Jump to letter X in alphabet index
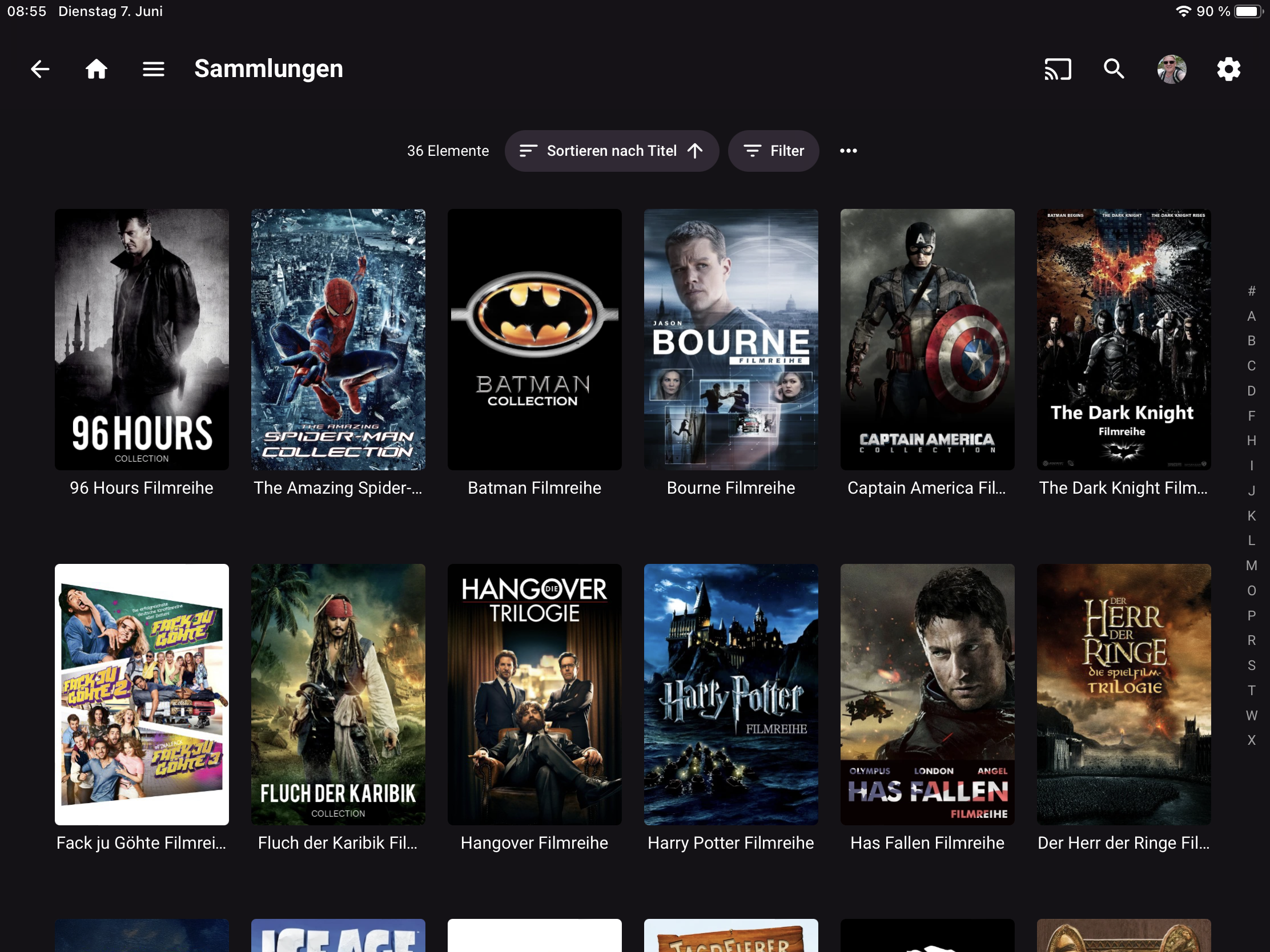This screenshot has height=952, width=1270. tap(1252, 740)
